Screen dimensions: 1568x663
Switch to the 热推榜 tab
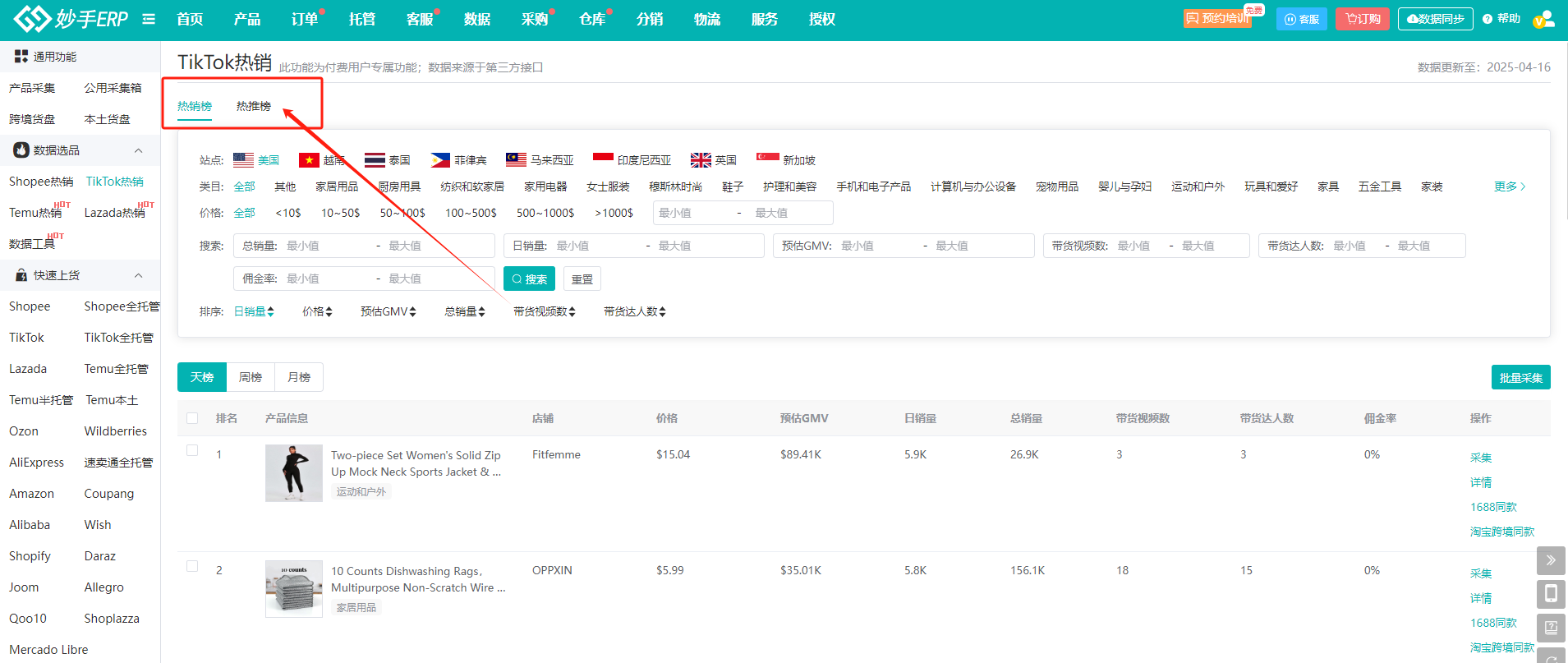[x=254, y=106]
